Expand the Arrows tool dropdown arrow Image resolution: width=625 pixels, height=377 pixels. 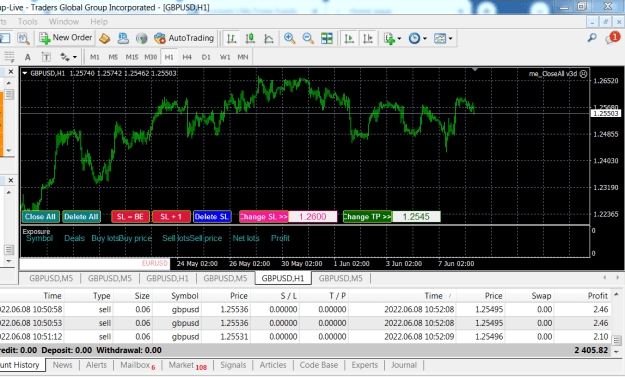[75, 57]
